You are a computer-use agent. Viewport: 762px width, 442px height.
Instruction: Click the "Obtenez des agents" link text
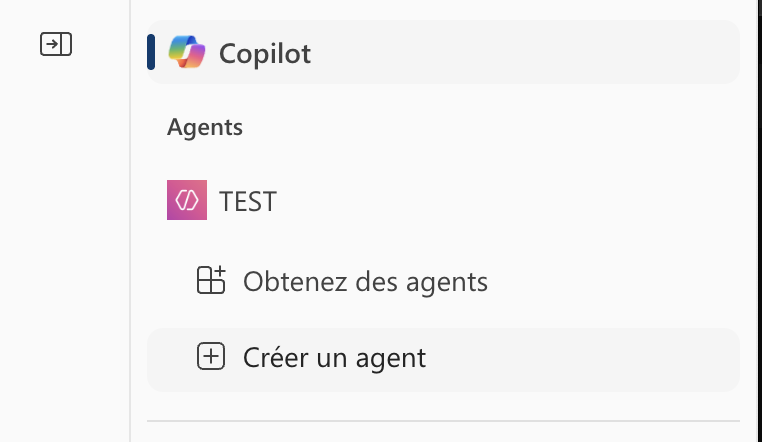tap(365, 282)
